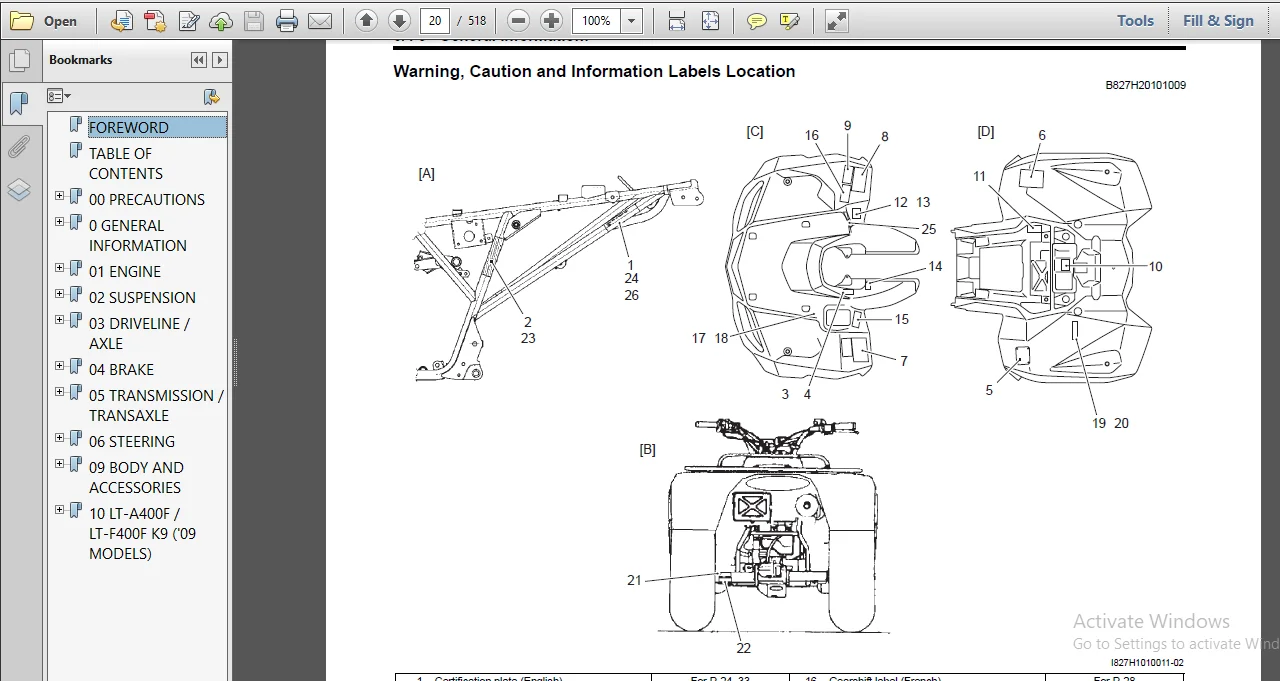This screenshot has width=1280, height=681.
Task: Click the scrolling mode fit-width icon
Action: click(x=677, y=20)
